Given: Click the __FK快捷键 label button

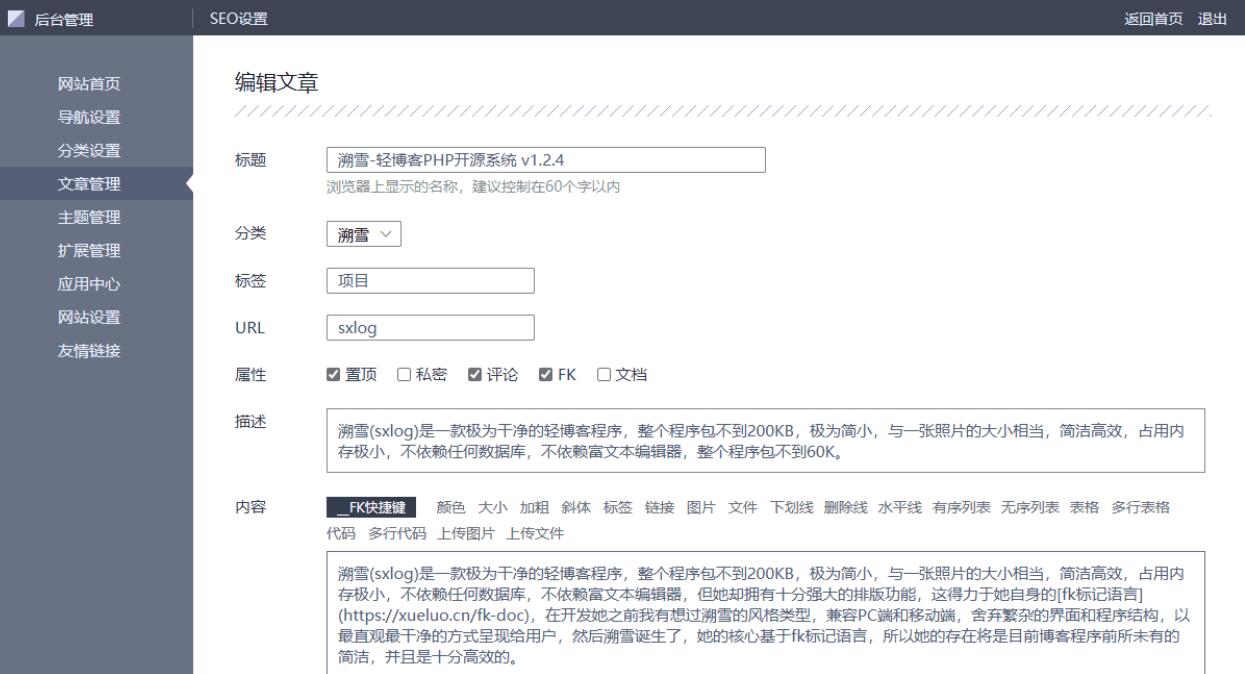Looking at the screenshot, I should click(x=371, y=507).
